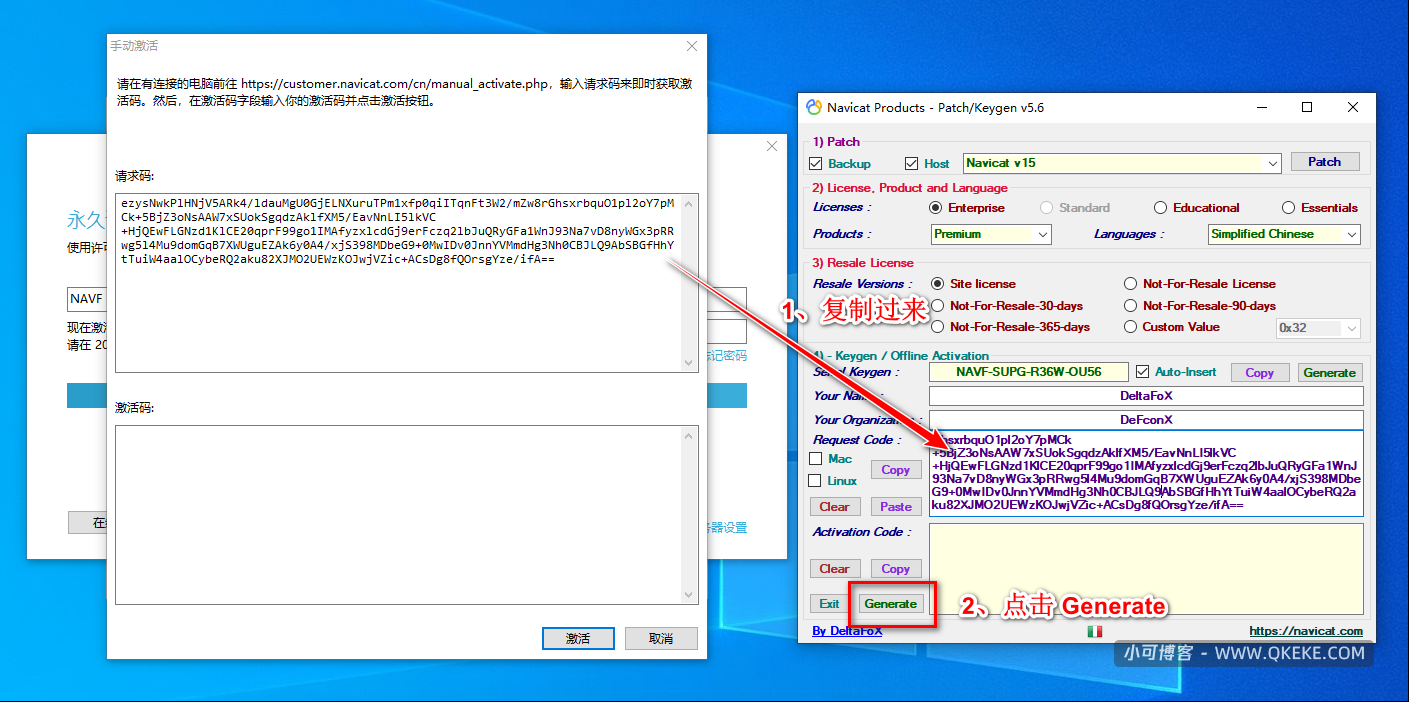
Task: Click the keygen Activation Code text area
Action: (1146, 568)
